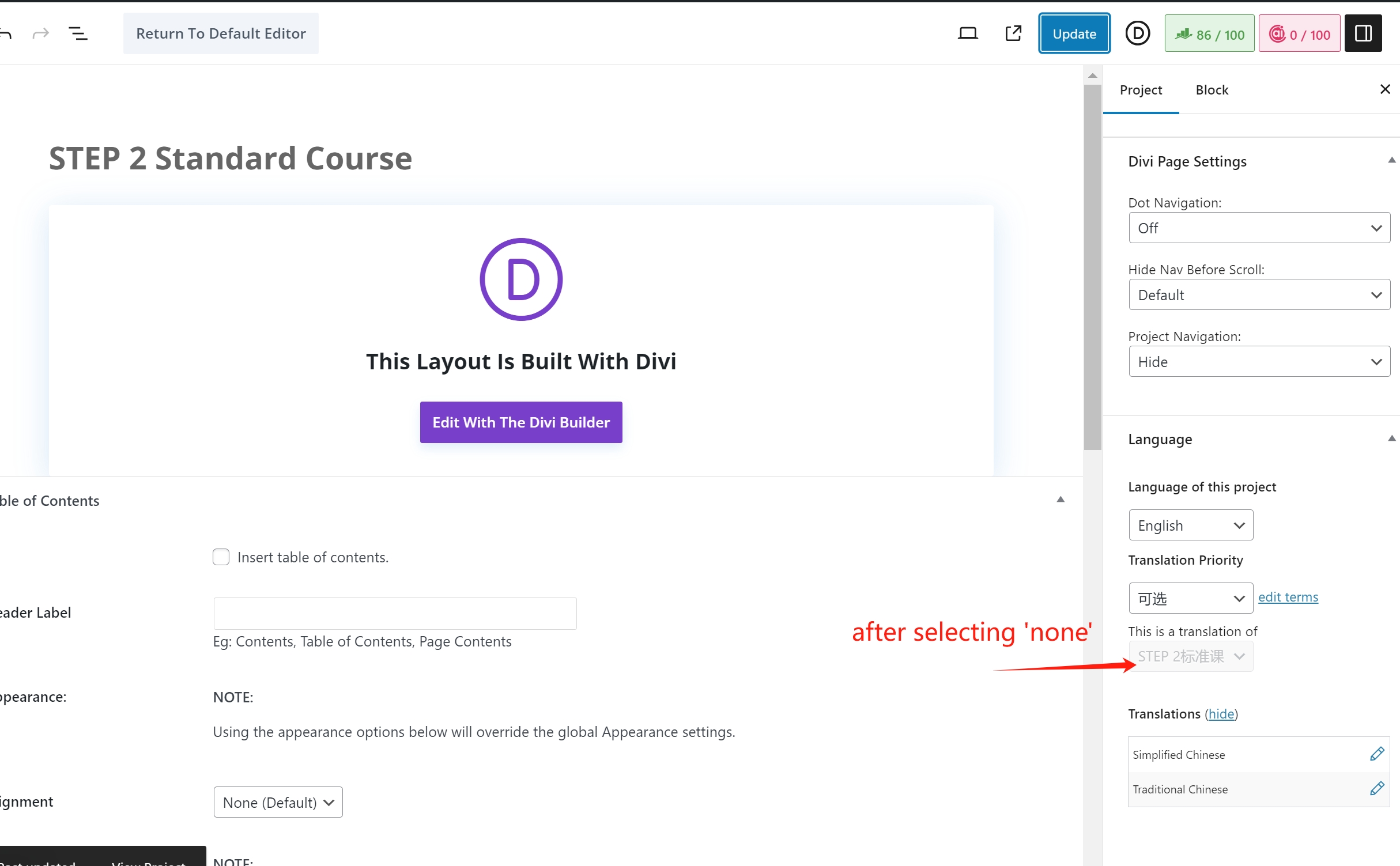Image resolution: width=1400 pixels, height=866 pixels.
Task: Click Edit With The Divi Builder
Action: point(521,422)
